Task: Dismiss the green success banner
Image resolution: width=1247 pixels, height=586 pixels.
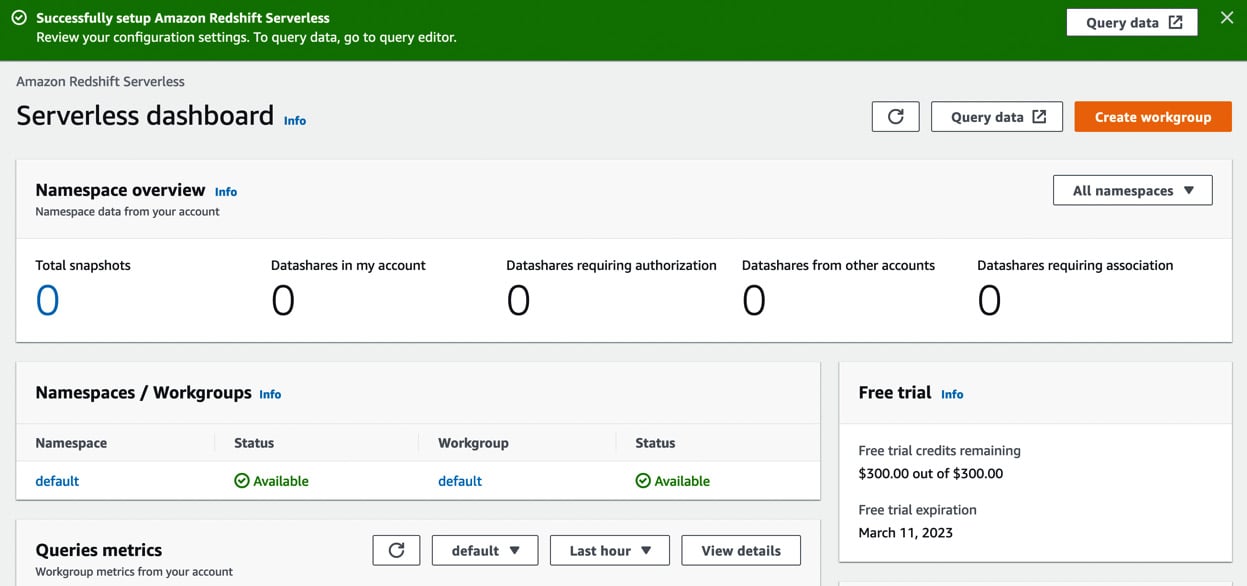Action: (x=1227, y=18)
